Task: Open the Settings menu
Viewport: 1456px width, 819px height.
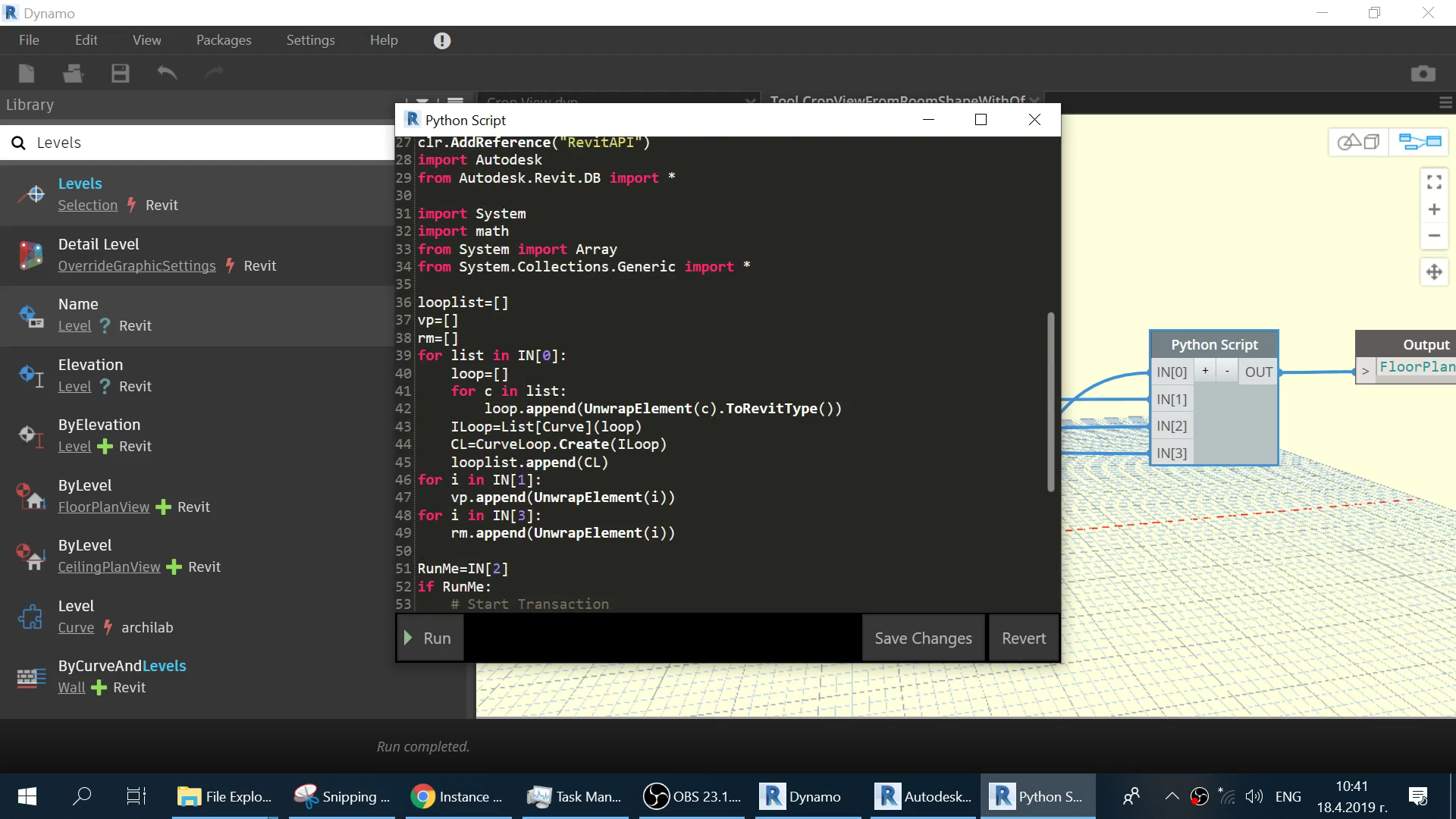Action: pos(310,40)
